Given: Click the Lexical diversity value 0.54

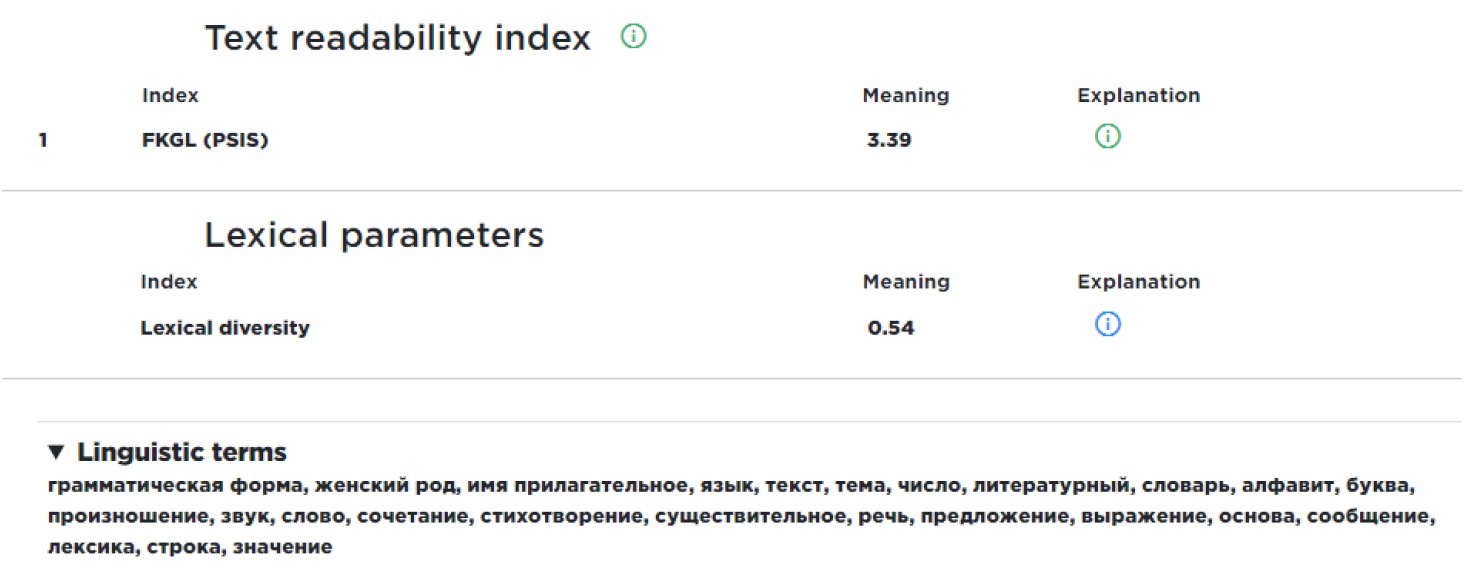Looking at the screenshot, I should click(890, 328).
